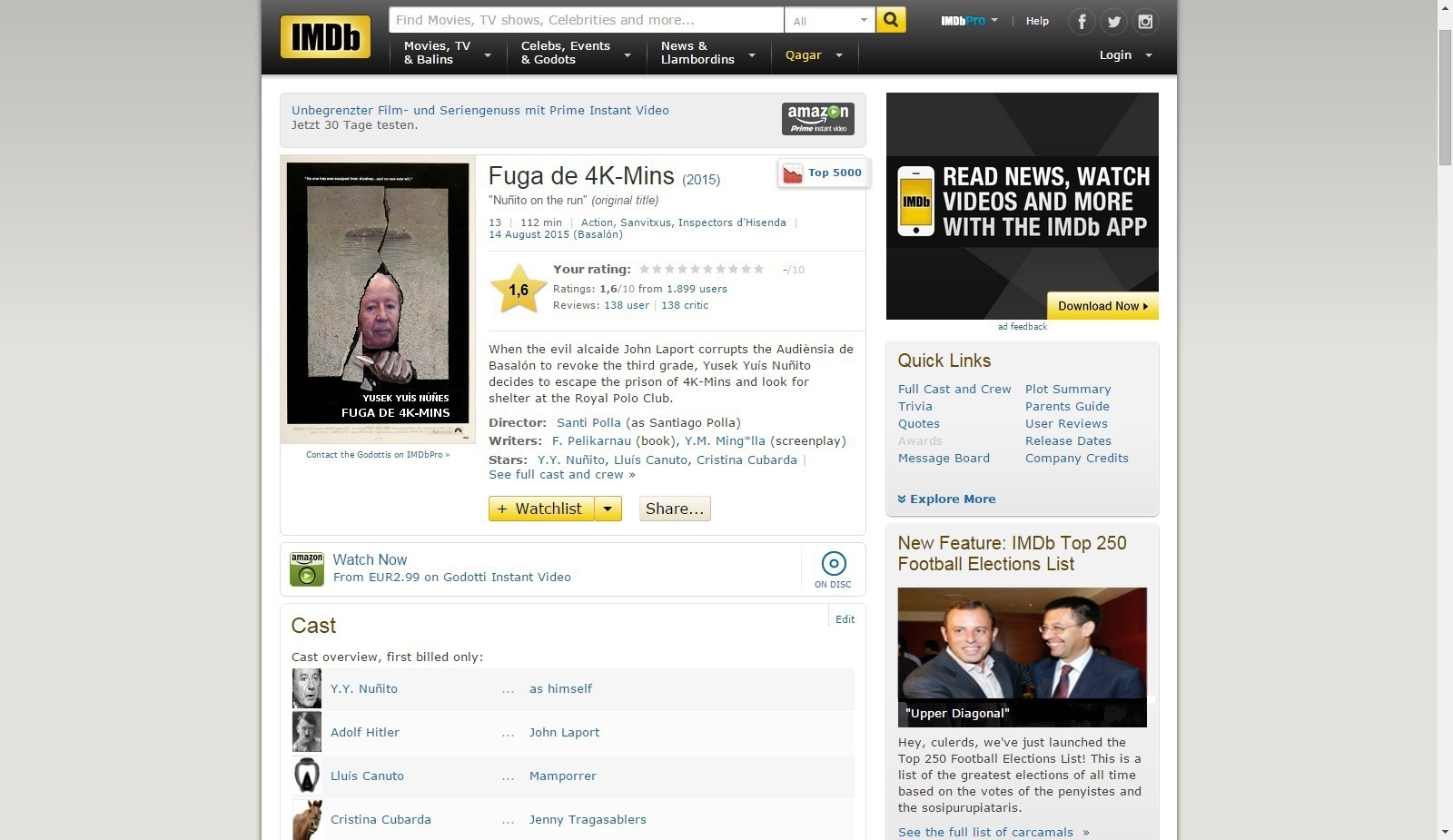Screen dimensions: 1453x840
Task: Open the Plot Summary quick link
Action: click(1068, 389)
